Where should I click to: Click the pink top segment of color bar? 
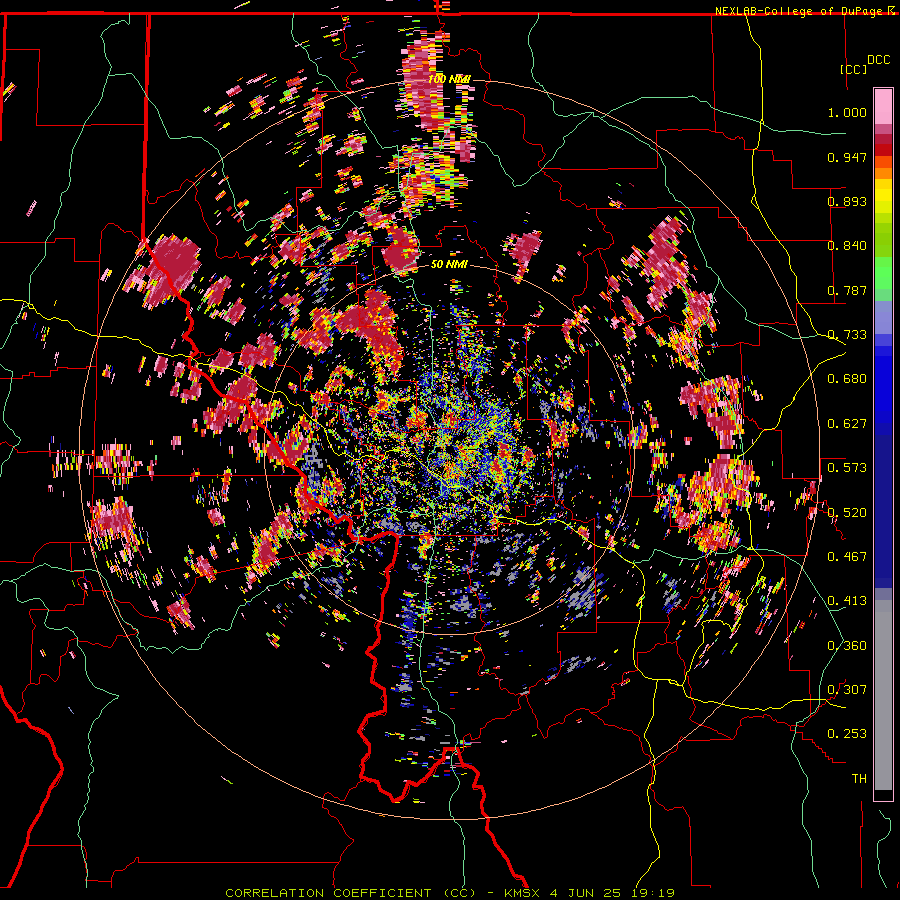883,107
